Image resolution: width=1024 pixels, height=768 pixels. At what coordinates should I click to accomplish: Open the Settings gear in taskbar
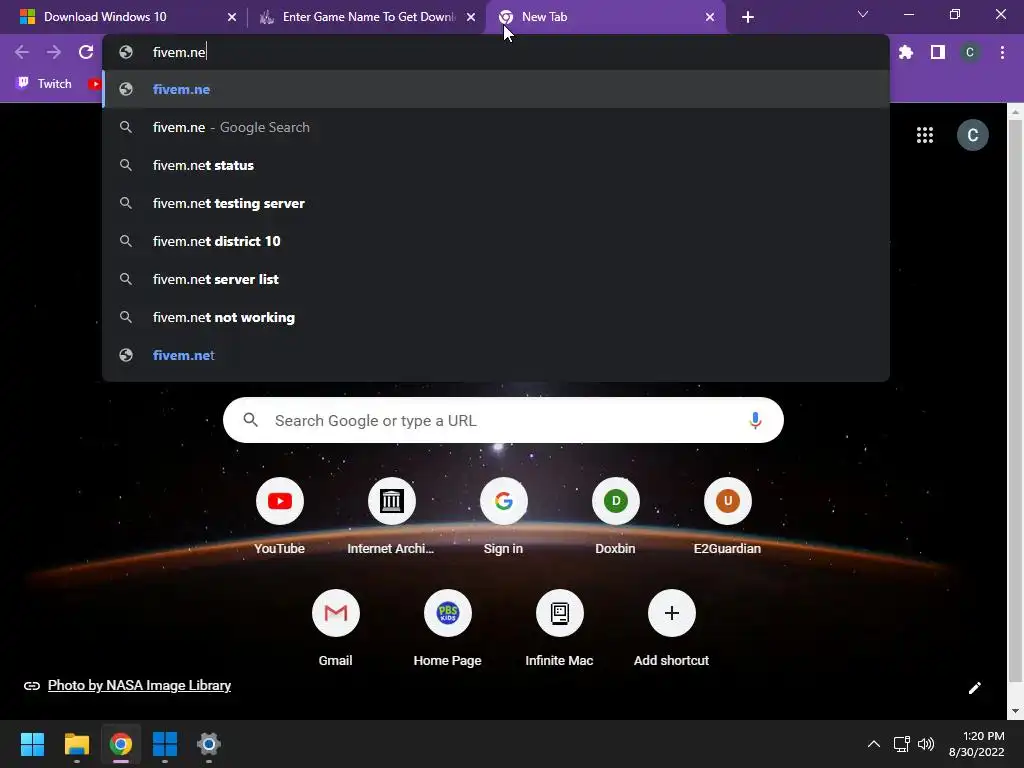[x=209, y=744]
